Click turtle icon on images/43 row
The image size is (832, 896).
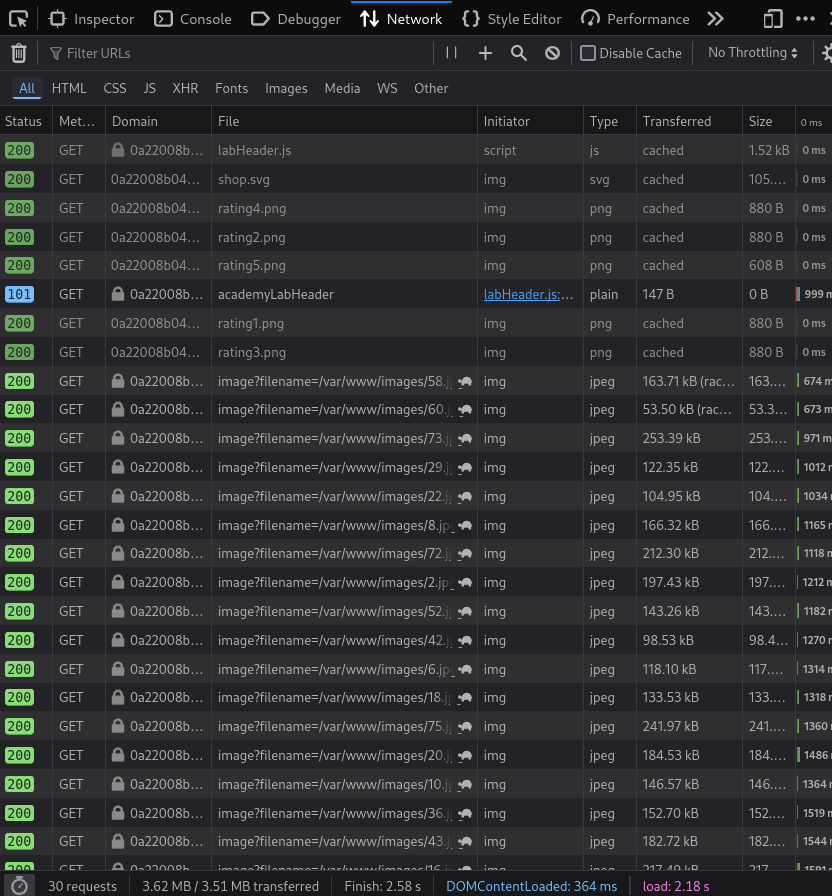point(465,841)
